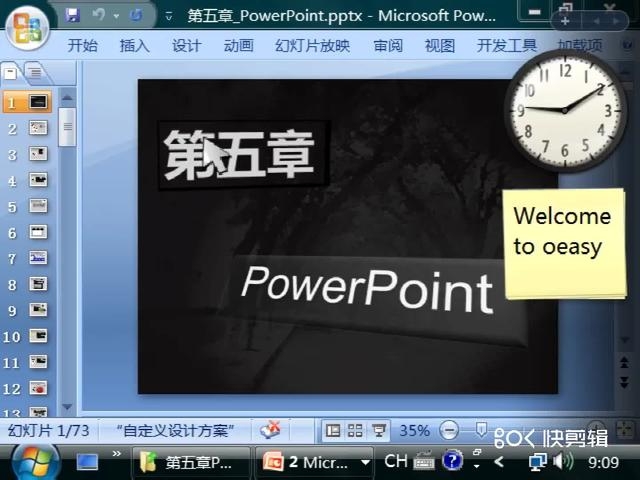
Task: Expand the quick launch overflow chevron
Action: pos(117,453)
